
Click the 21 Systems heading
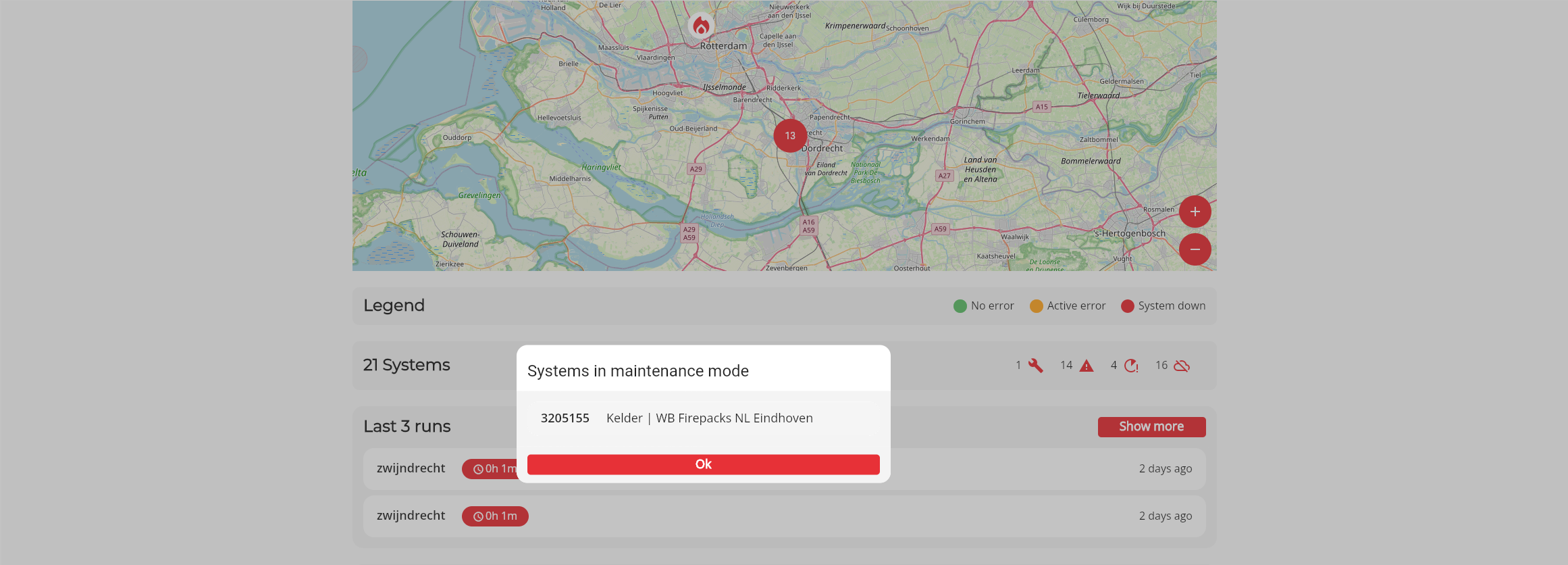pyautogui.click(x=407, y=365)
